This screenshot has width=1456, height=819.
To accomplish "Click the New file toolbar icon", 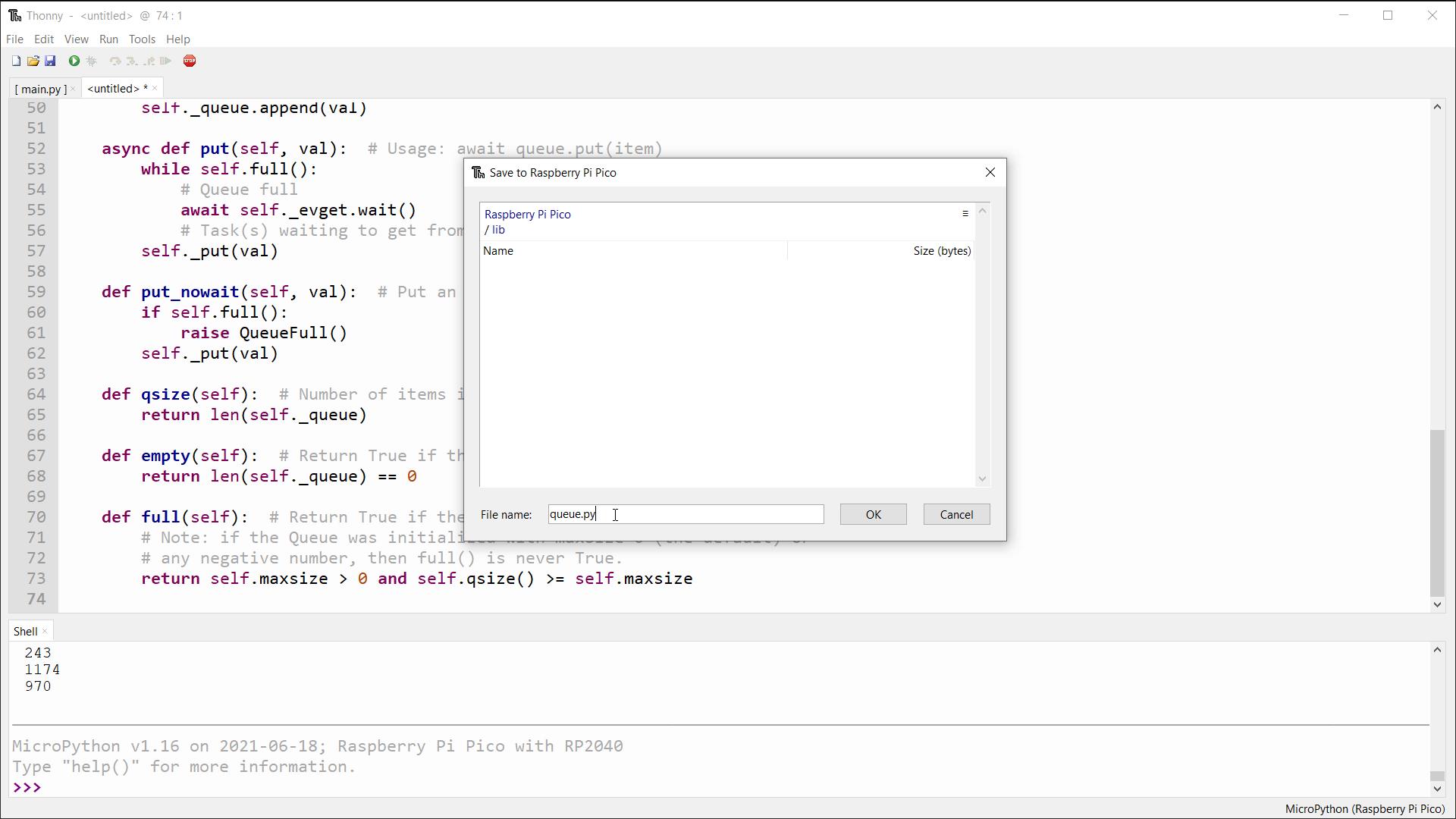I will [16, 61].
